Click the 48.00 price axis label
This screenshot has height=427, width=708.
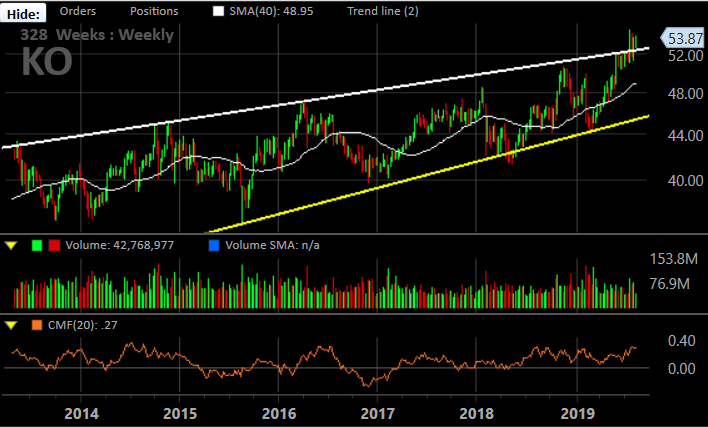(x=685, y=94)
